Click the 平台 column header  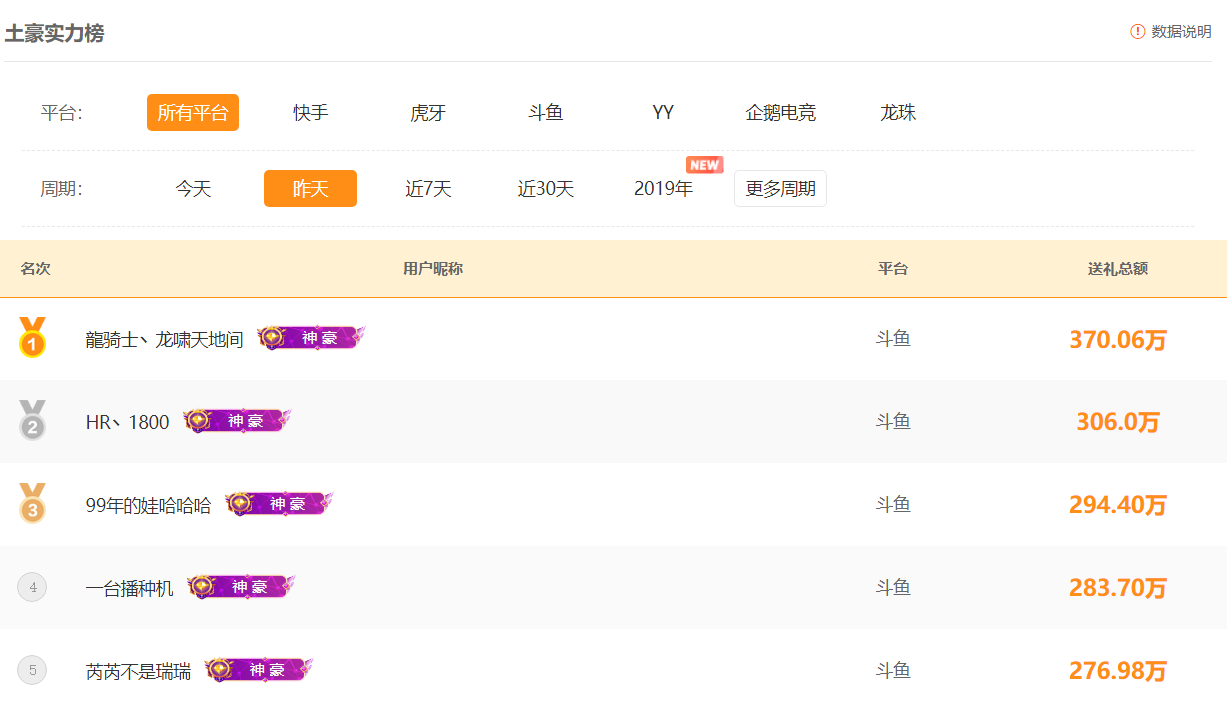click(893, 269)
